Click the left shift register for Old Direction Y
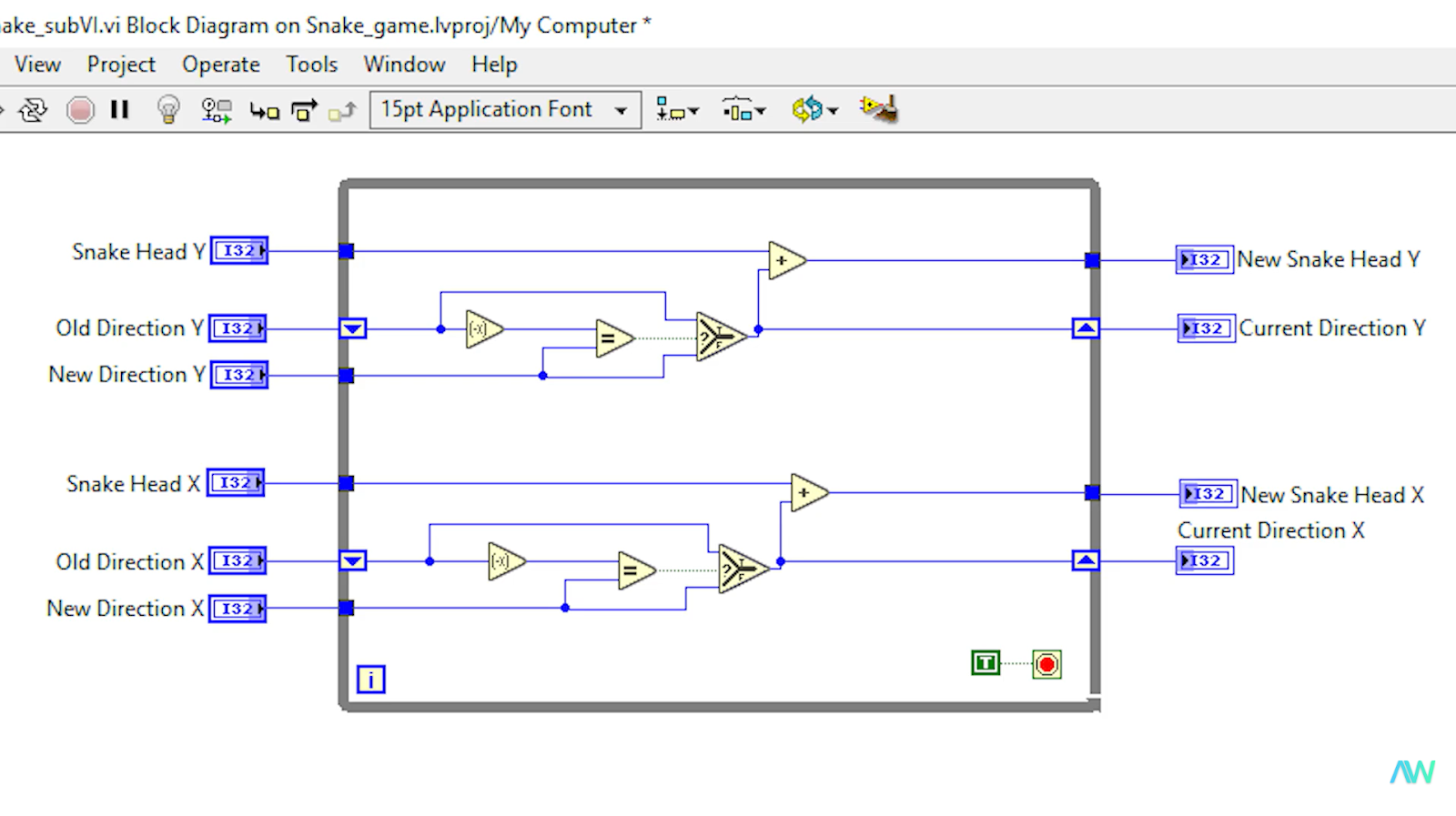The image size is (1456, 816). pos(353,328)
